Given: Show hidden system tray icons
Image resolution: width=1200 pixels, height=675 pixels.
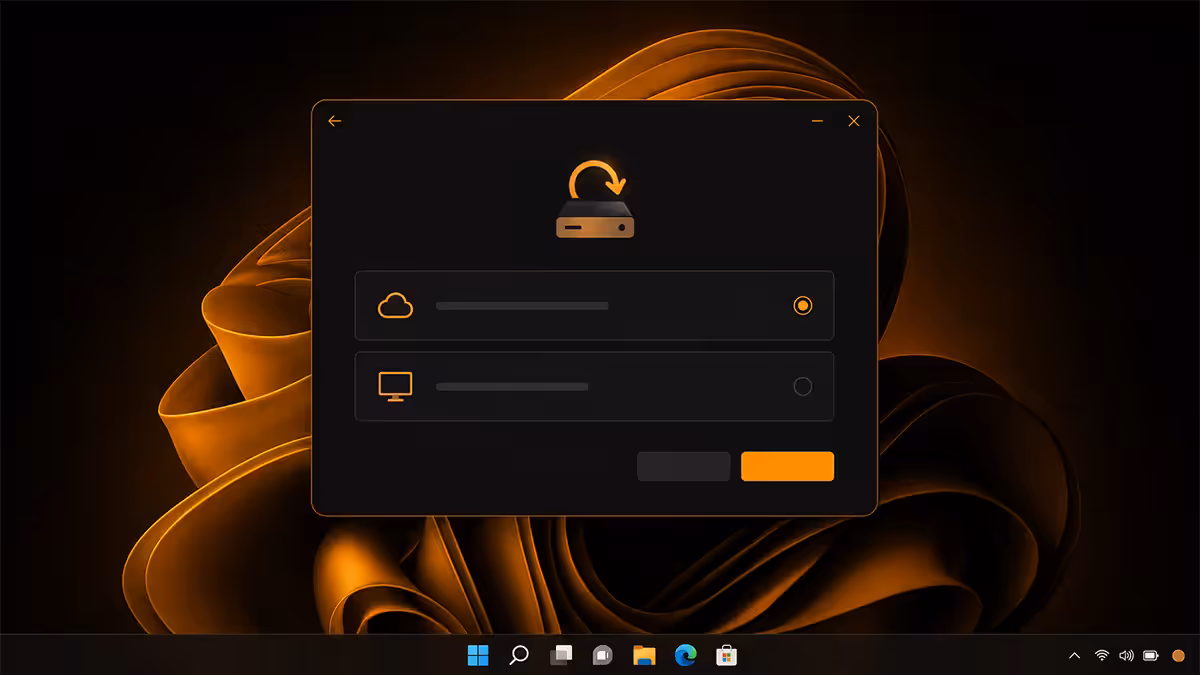Looking at the screenshot, I should (1075, 656).
